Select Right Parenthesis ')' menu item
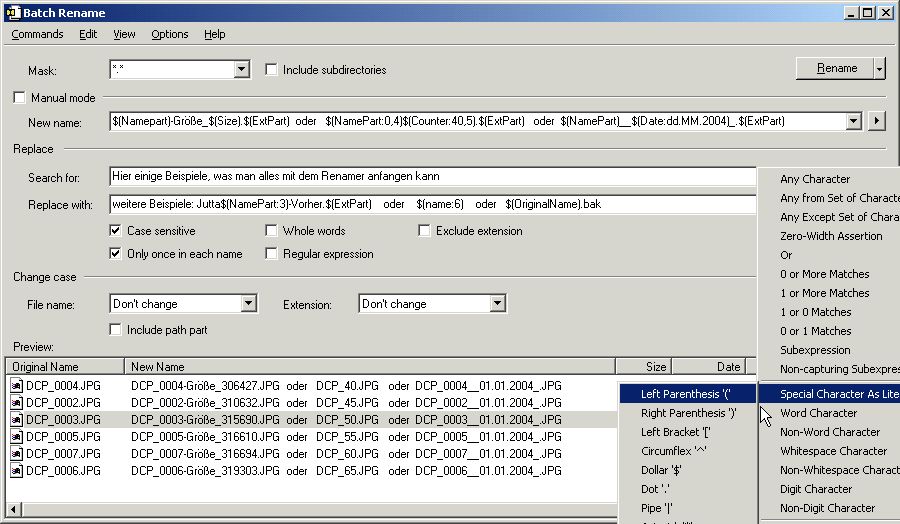The width and height of the screenshot is (900, 524). pos(688,413)
